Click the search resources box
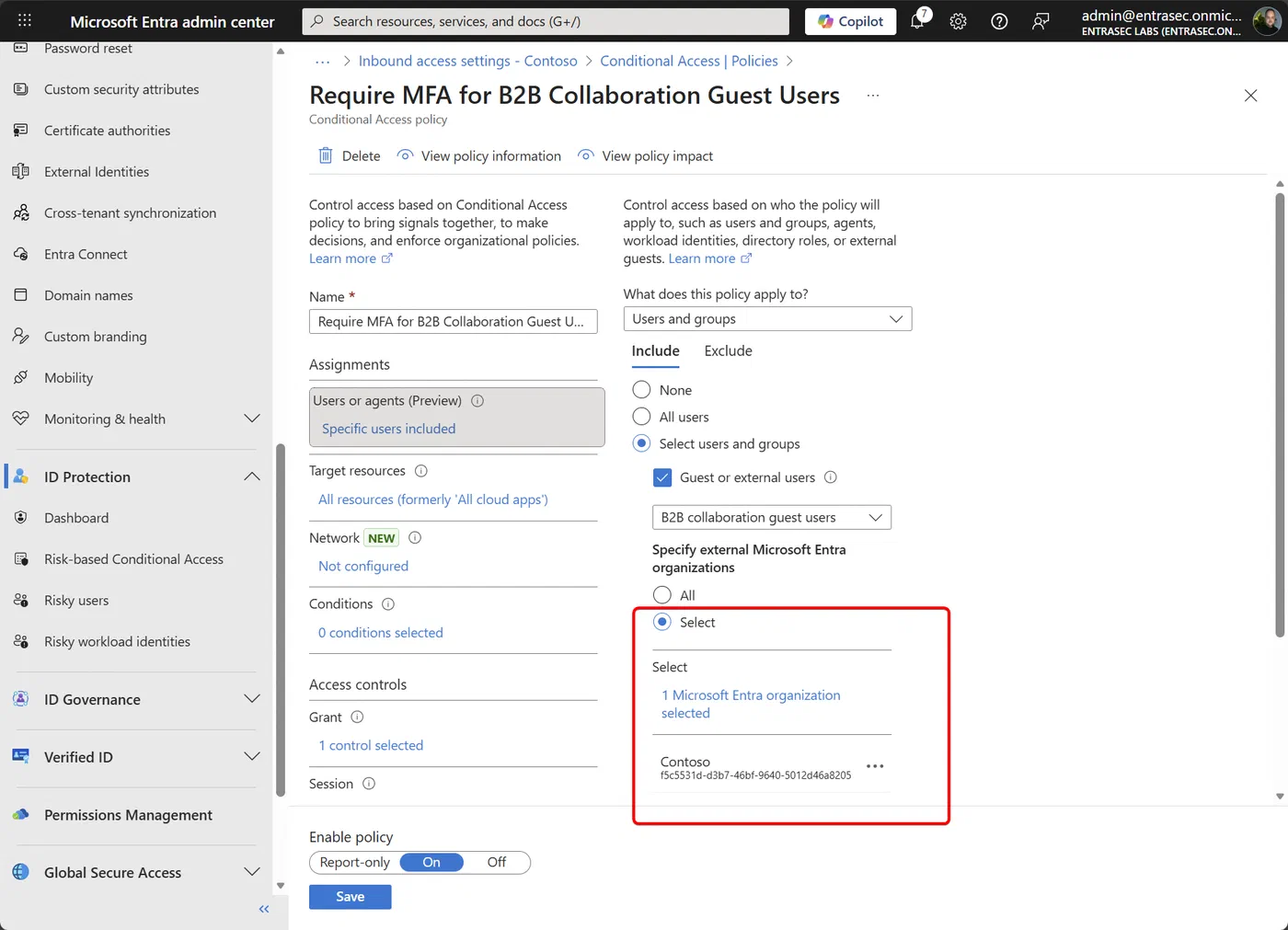Image resolution: width=1288 pixels, height=930 pixels. coord(546,21)
